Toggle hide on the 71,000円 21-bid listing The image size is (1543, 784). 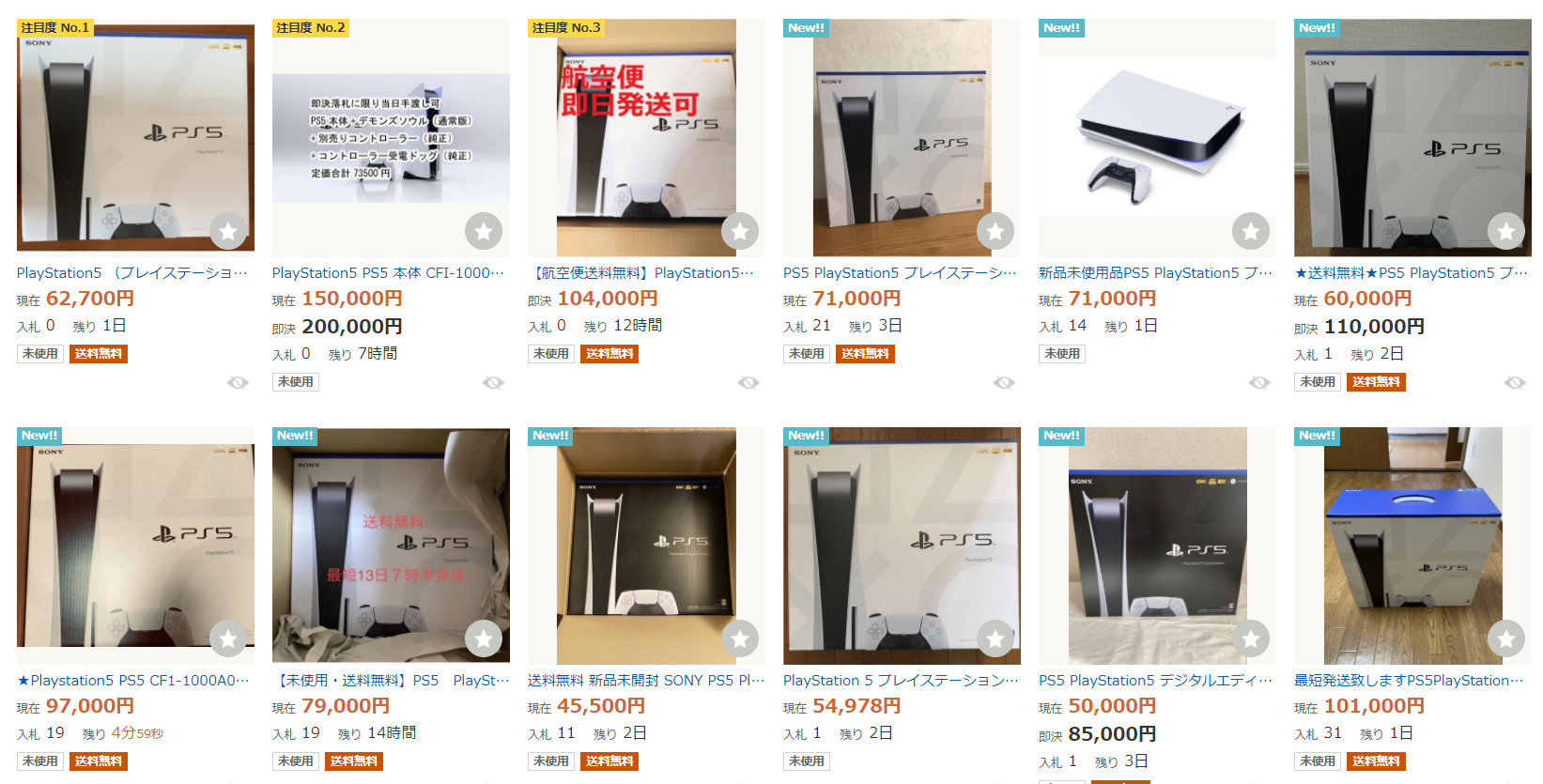click(x=1004, y=382)
